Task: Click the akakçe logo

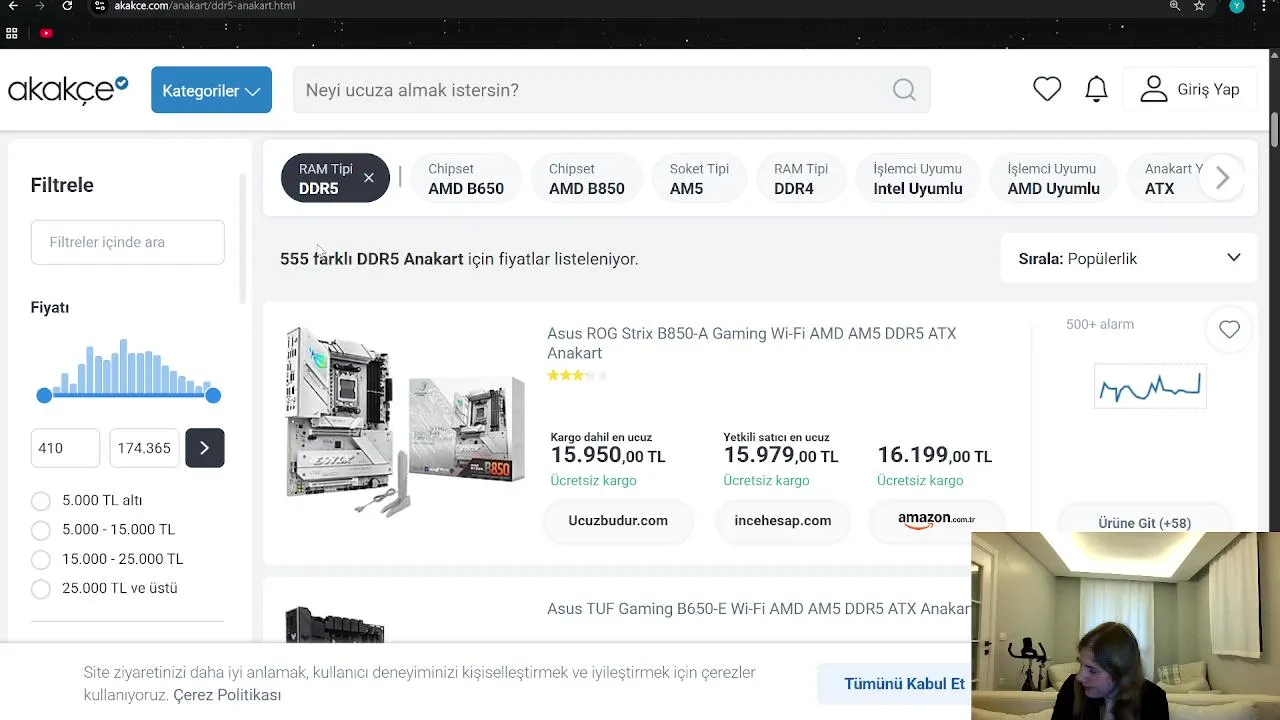Action: tap(68, 90)
